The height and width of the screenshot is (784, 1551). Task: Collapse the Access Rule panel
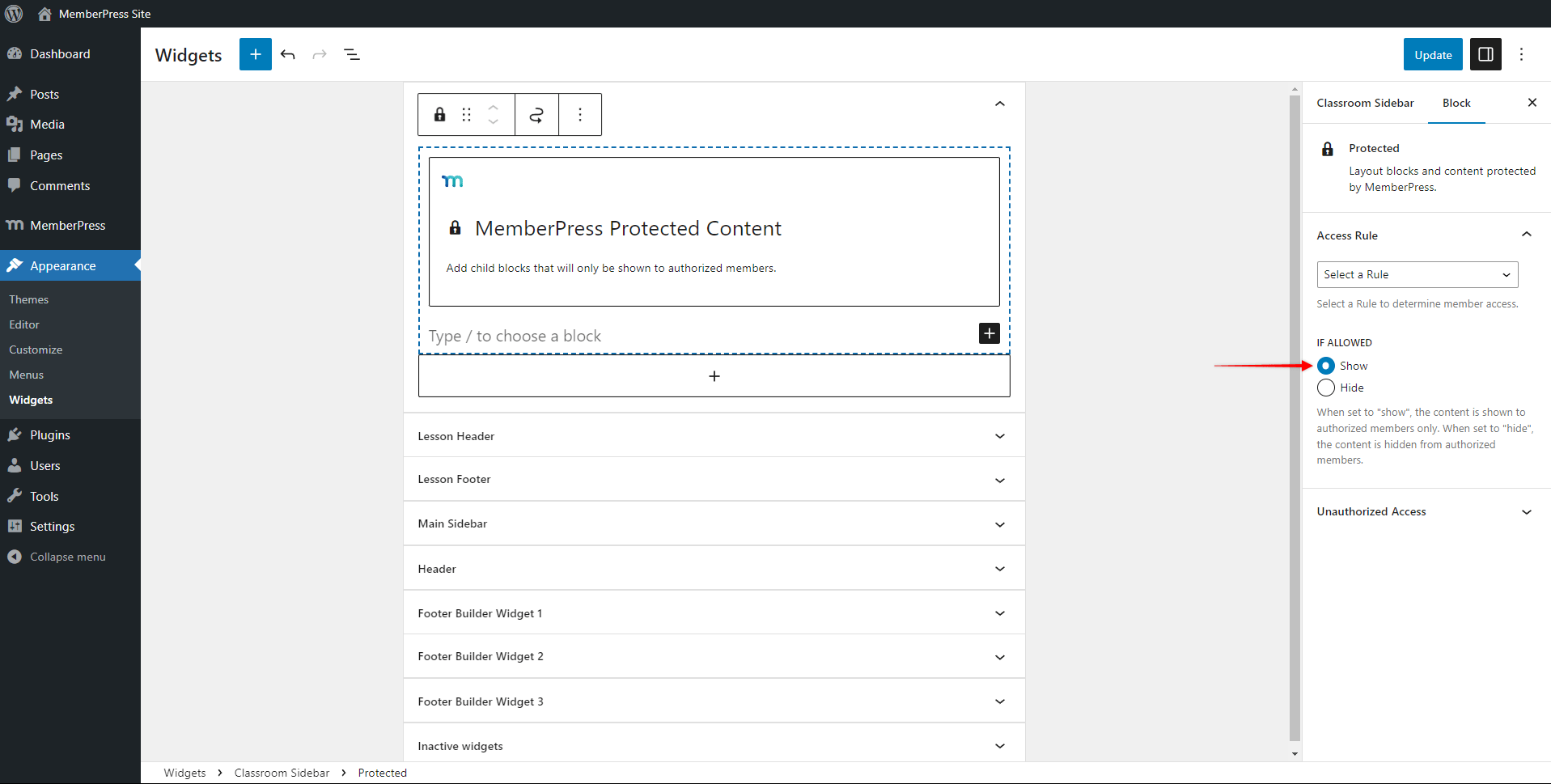coord(1527,235)
